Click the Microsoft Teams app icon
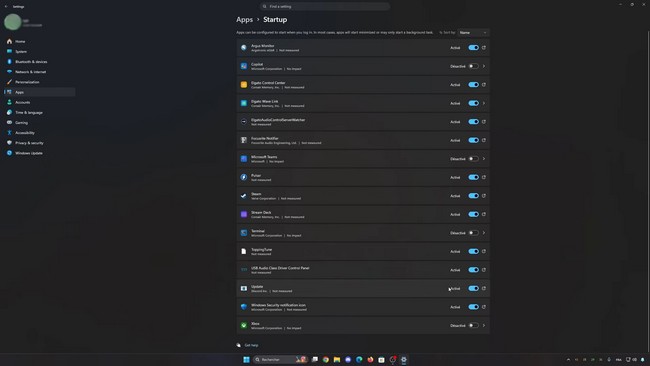This screenshot has height=366, width=650. 244,159
